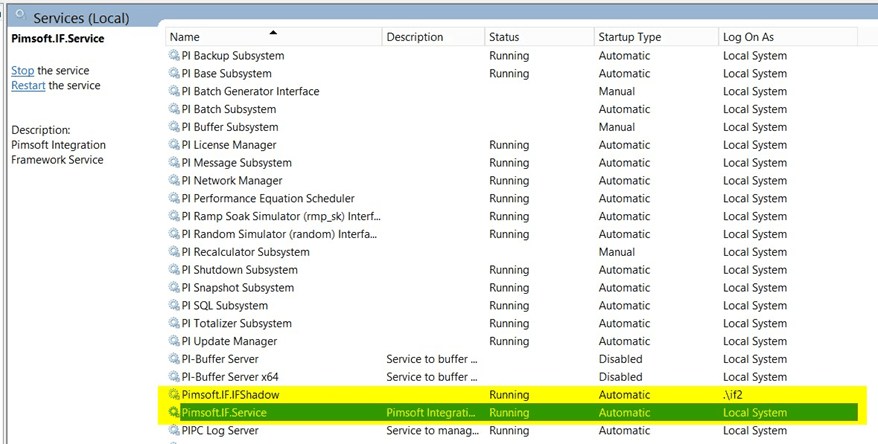This screenshot has width=878, height=444.
Task: Select the Pimsoft.IF.IFShadow service name
Action: coord(230,395)
